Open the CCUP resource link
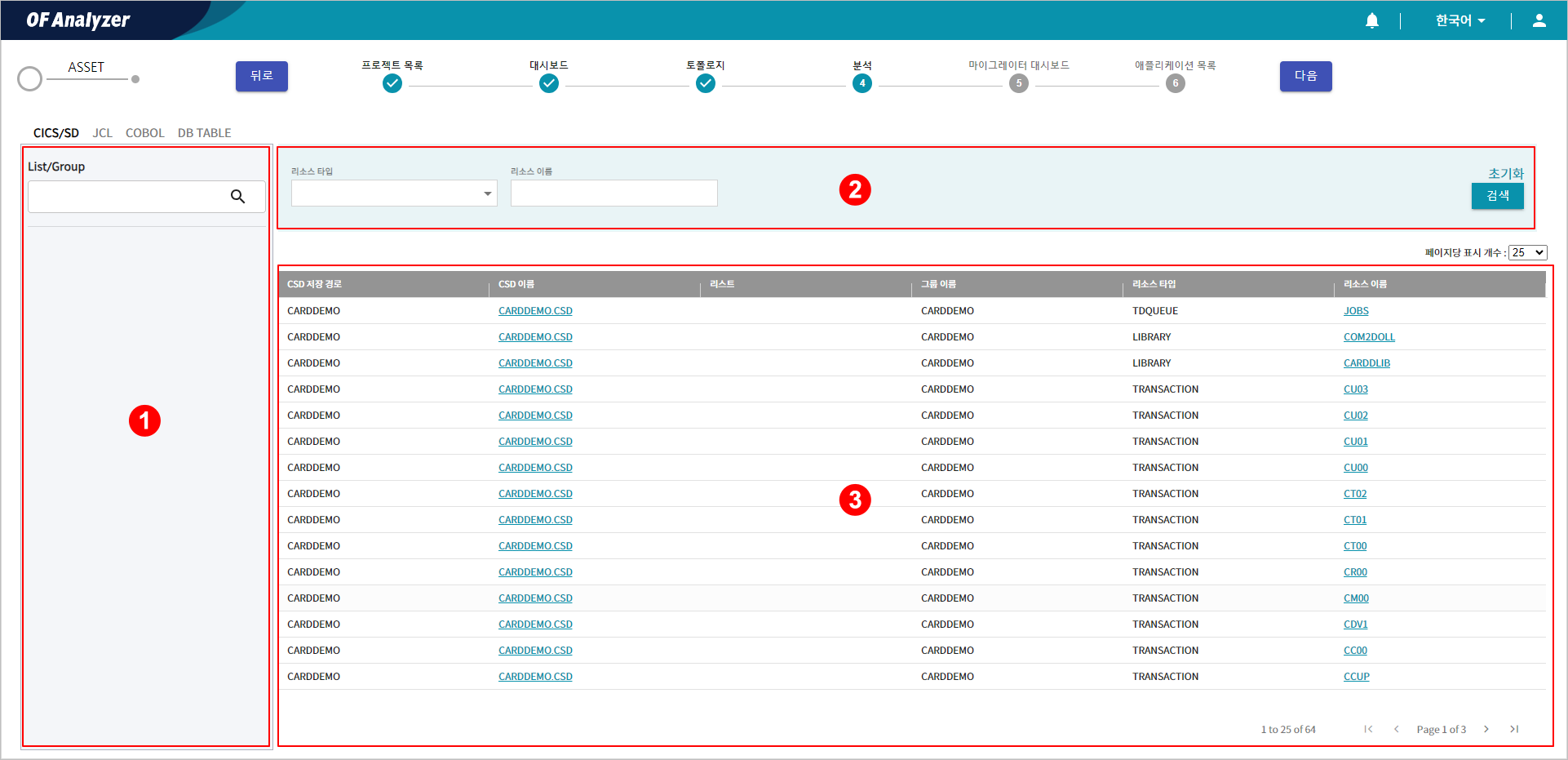 tap(1357, 677)
